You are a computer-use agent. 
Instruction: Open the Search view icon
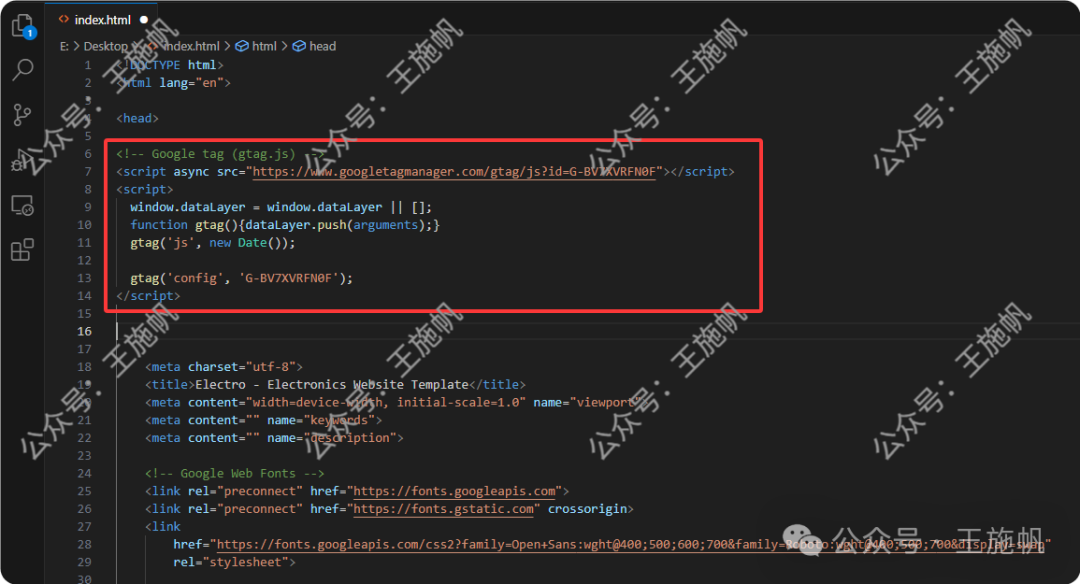click(23, 69)
